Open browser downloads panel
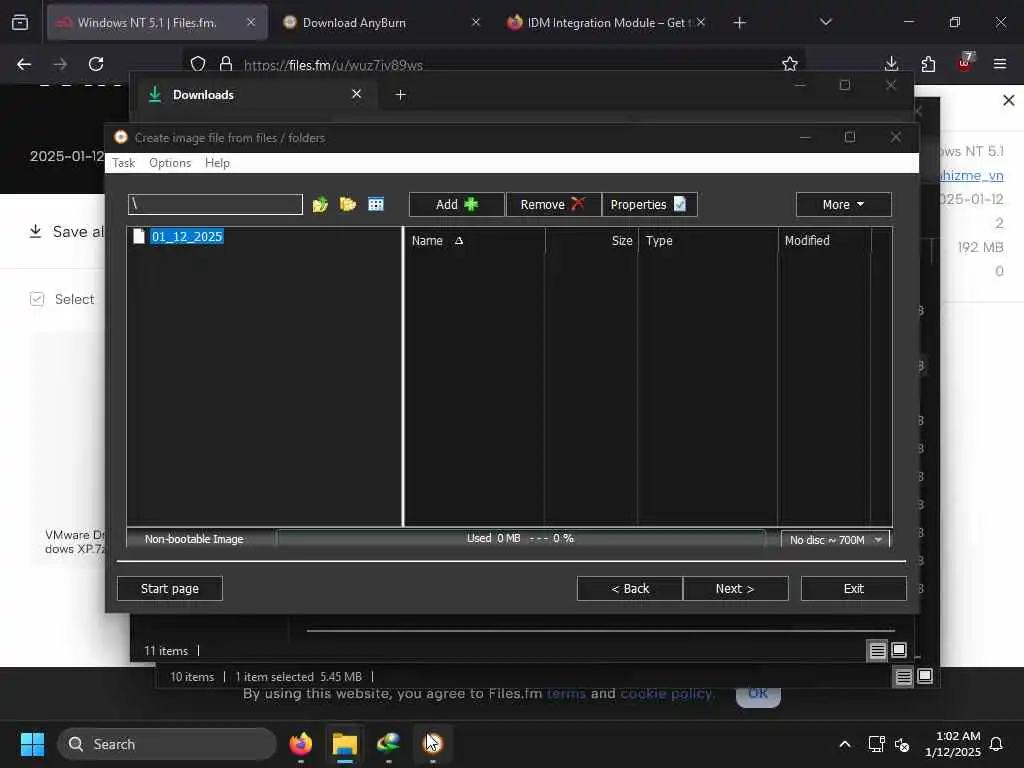The height and width of the screenshot is (768, 1024). (x=891, y=64)
